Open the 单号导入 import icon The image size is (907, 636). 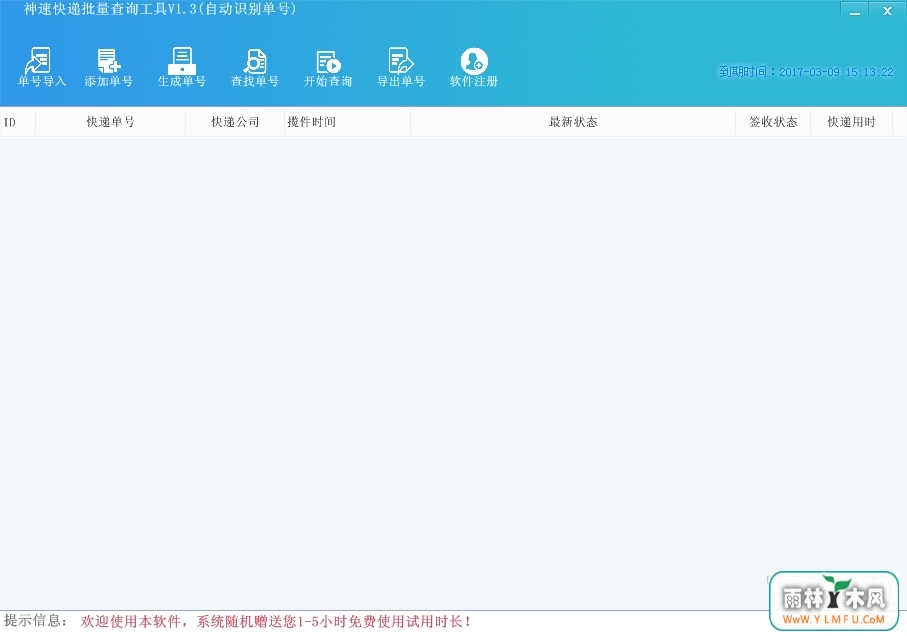[42, 67]
